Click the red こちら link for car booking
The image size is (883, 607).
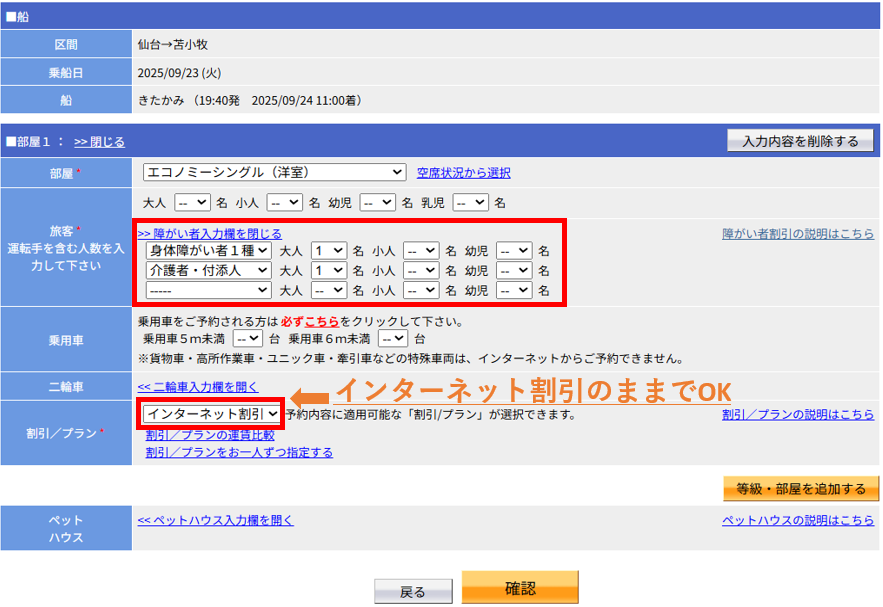point(322,322)
